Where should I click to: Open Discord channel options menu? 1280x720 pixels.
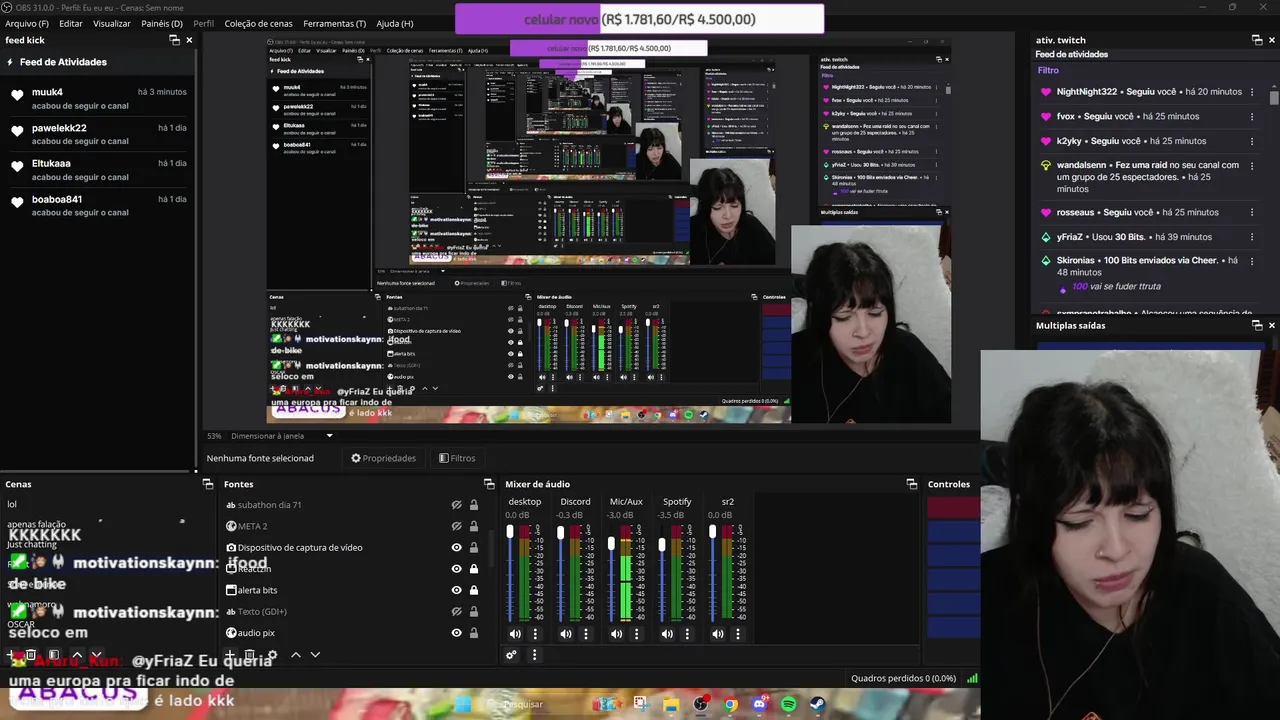coord(586,633)
